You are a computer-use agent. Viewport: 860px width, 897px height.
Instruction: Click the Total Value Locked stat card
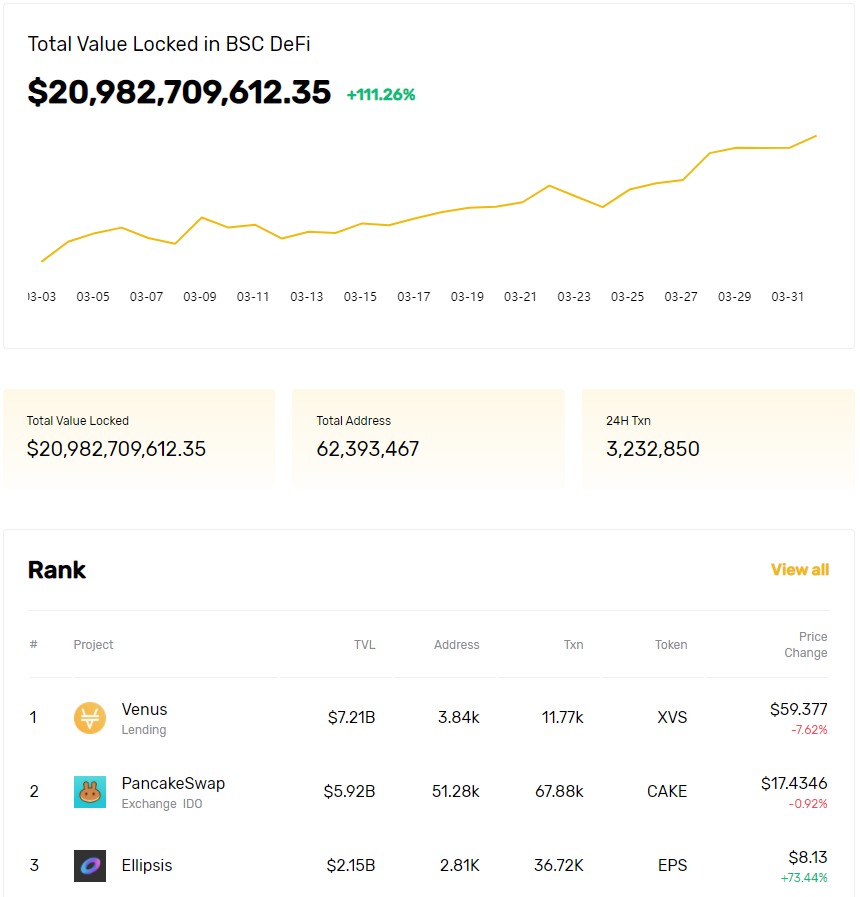[x=139, y=437]
